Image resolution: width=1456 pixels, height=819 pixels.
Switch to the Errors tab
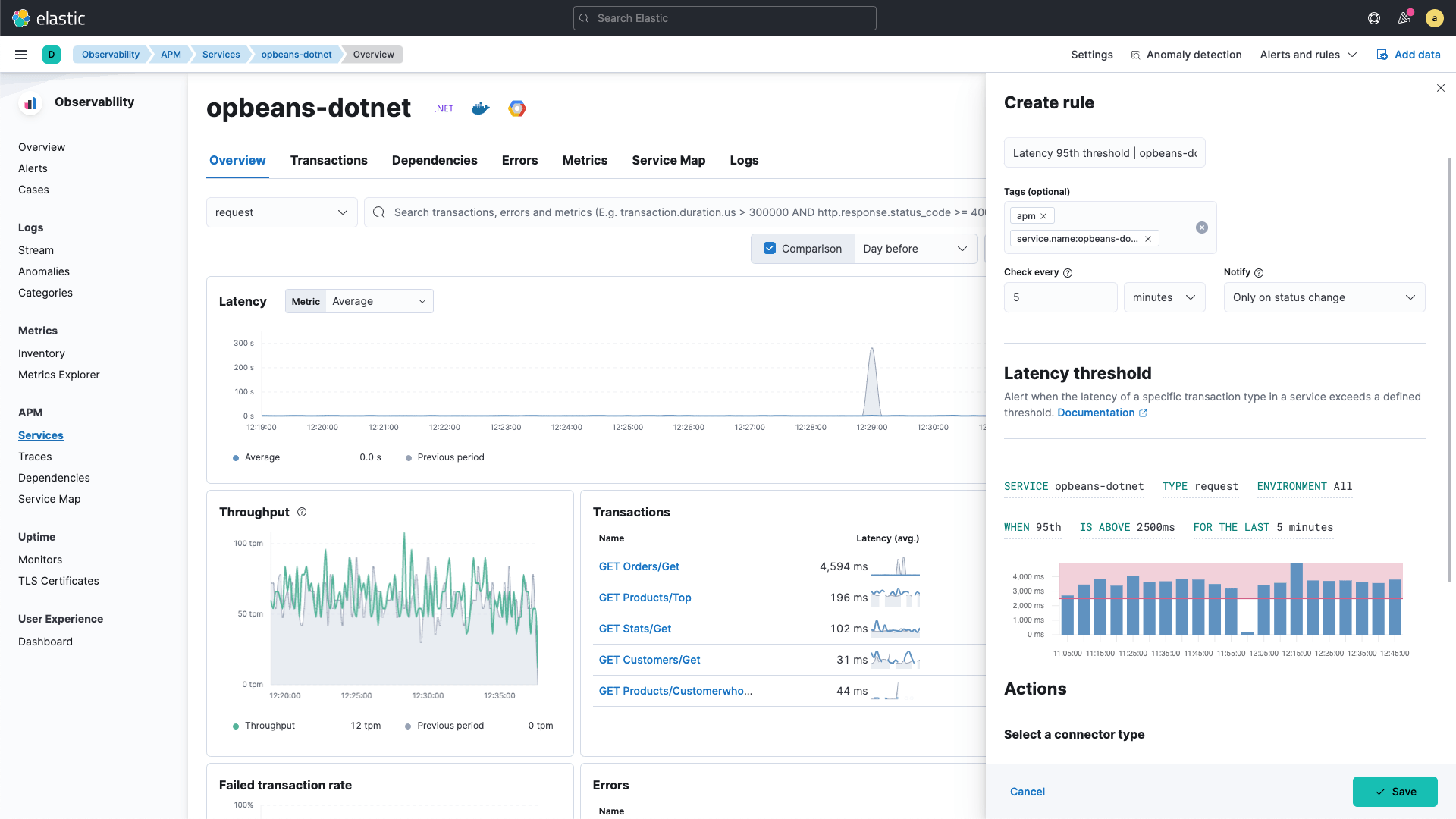tap(519, 160)
